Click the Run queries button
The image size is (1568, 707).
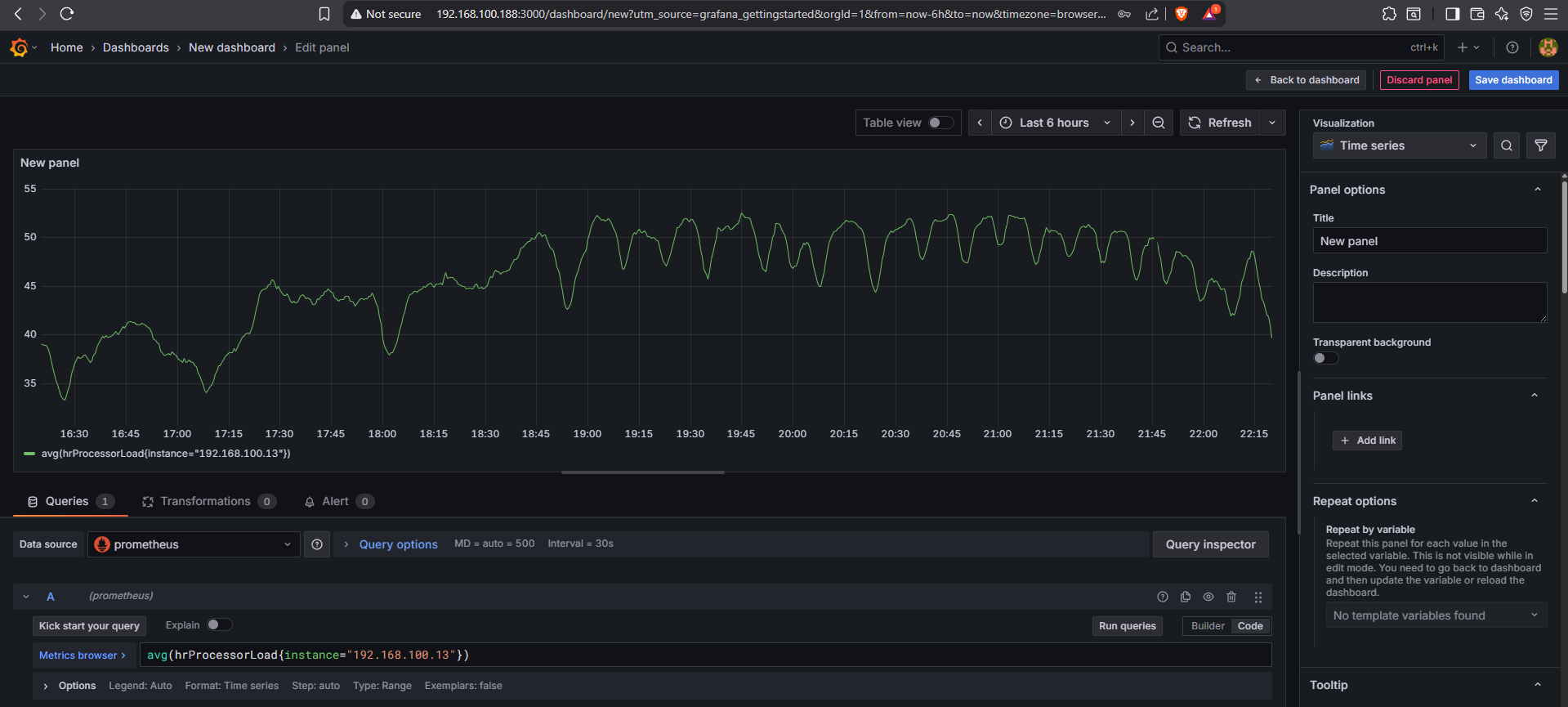pos(1127,626)
